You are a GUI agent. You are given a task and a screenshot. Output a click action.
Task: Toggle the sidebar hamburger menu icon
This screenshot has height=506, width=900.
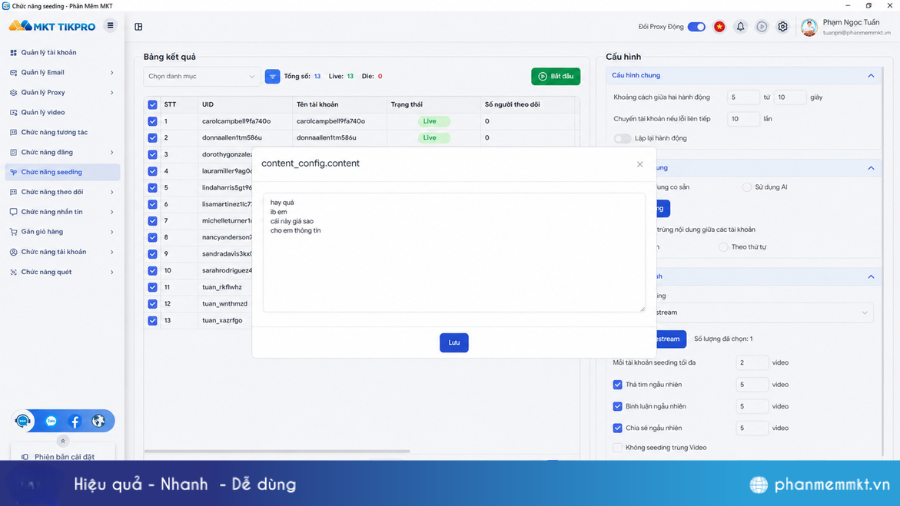(110, 26)
